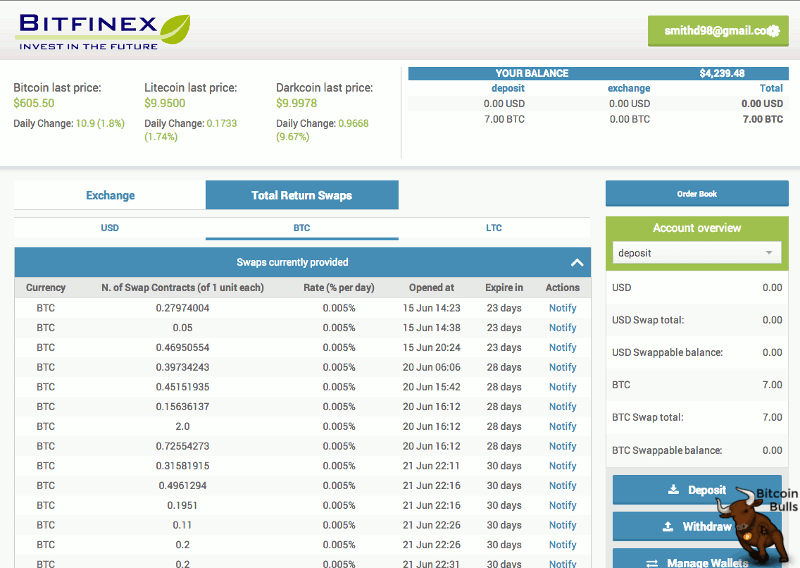Click Notify for the 0.1951 swap
This screenshot has height=568, width=800.
[562, 505]
